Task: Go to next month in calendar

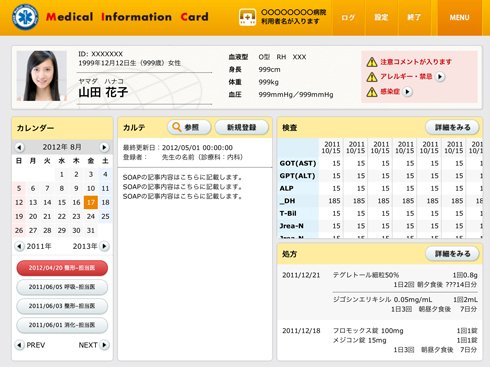Action: [x=104, y=147]
